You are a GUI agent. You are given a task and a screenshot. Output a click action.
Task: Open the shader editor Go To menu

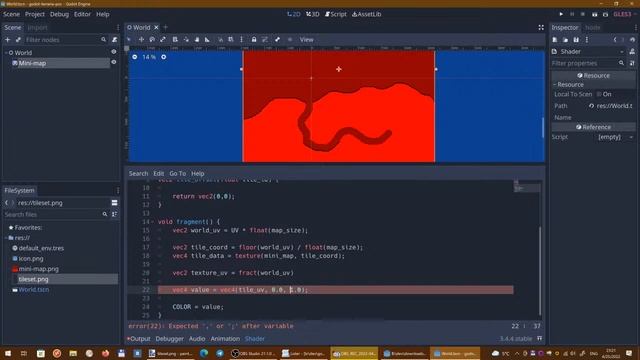(x=178, y=173)
